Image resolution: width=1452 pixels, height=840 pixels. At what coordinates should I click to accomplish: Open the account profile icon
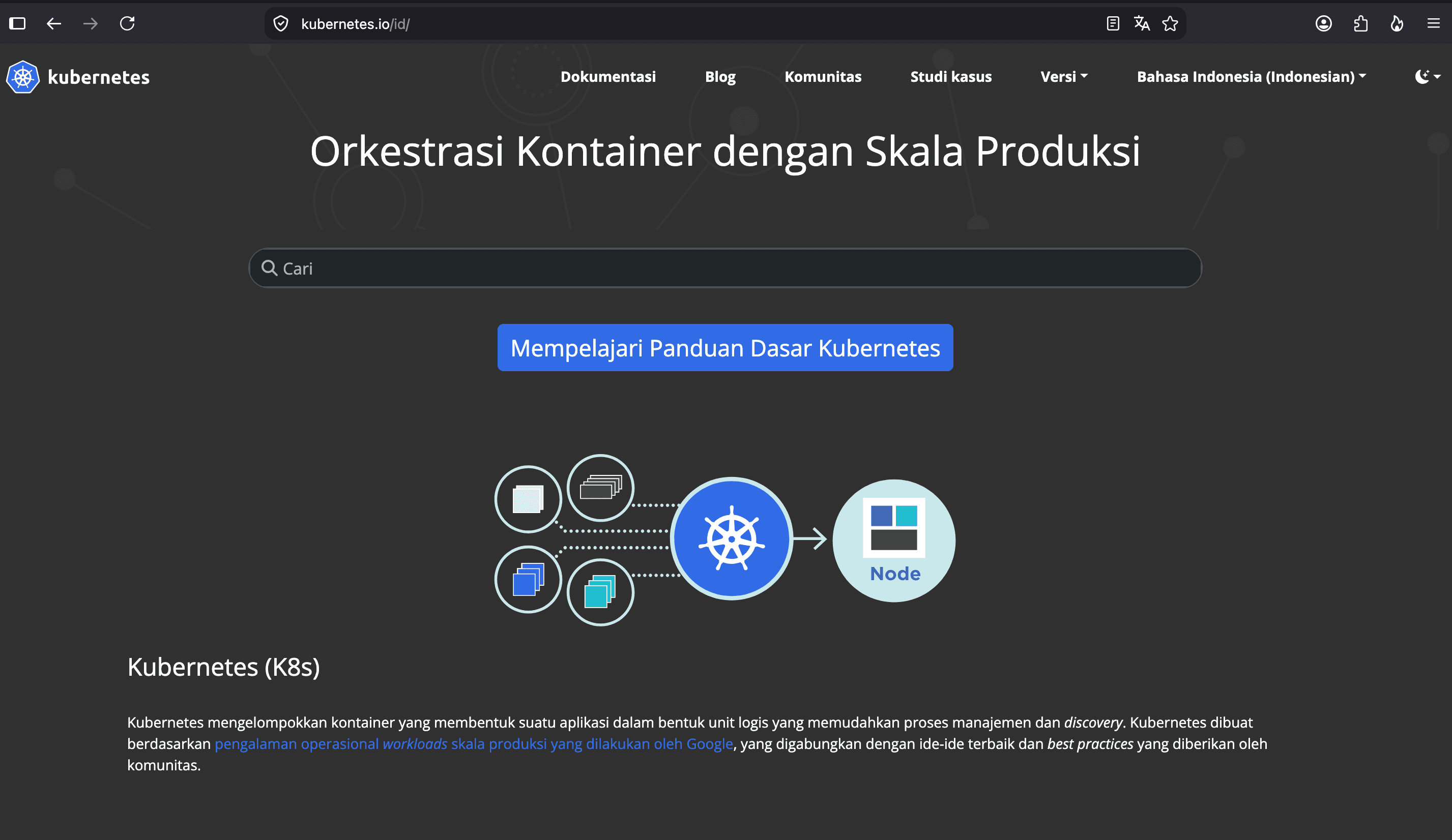[1323, 23]
